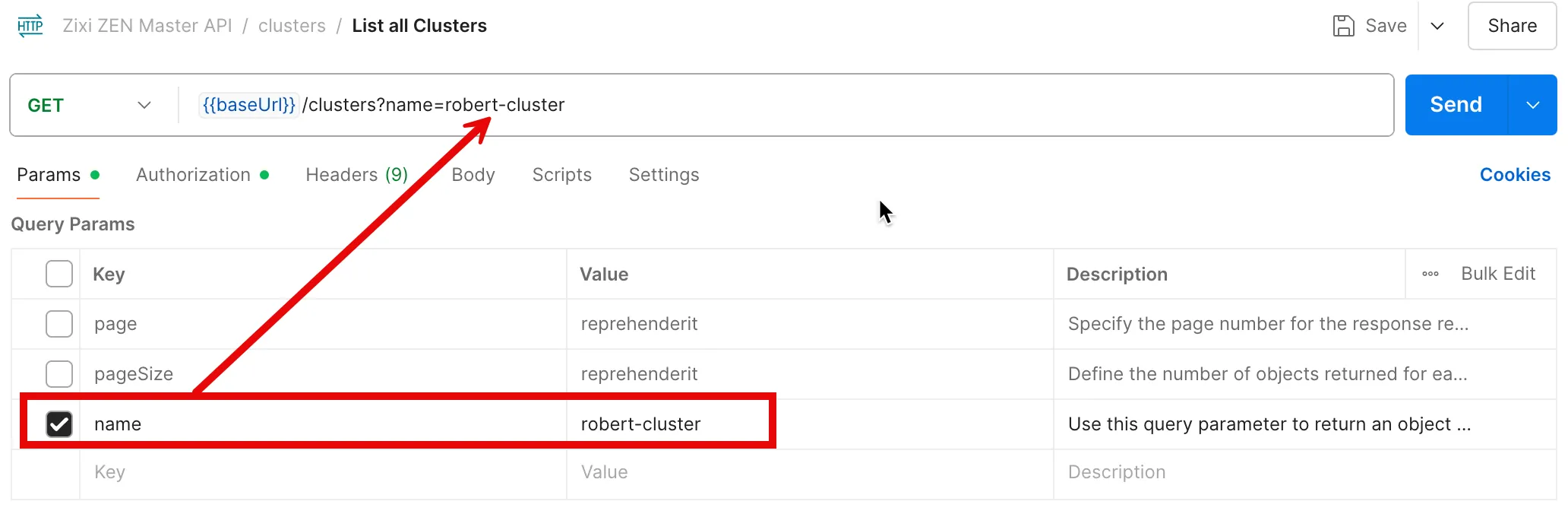This screenshot has width=1568, height=514.
Task: Click the List all Clusters request title
Action: (x=419, y=26)
